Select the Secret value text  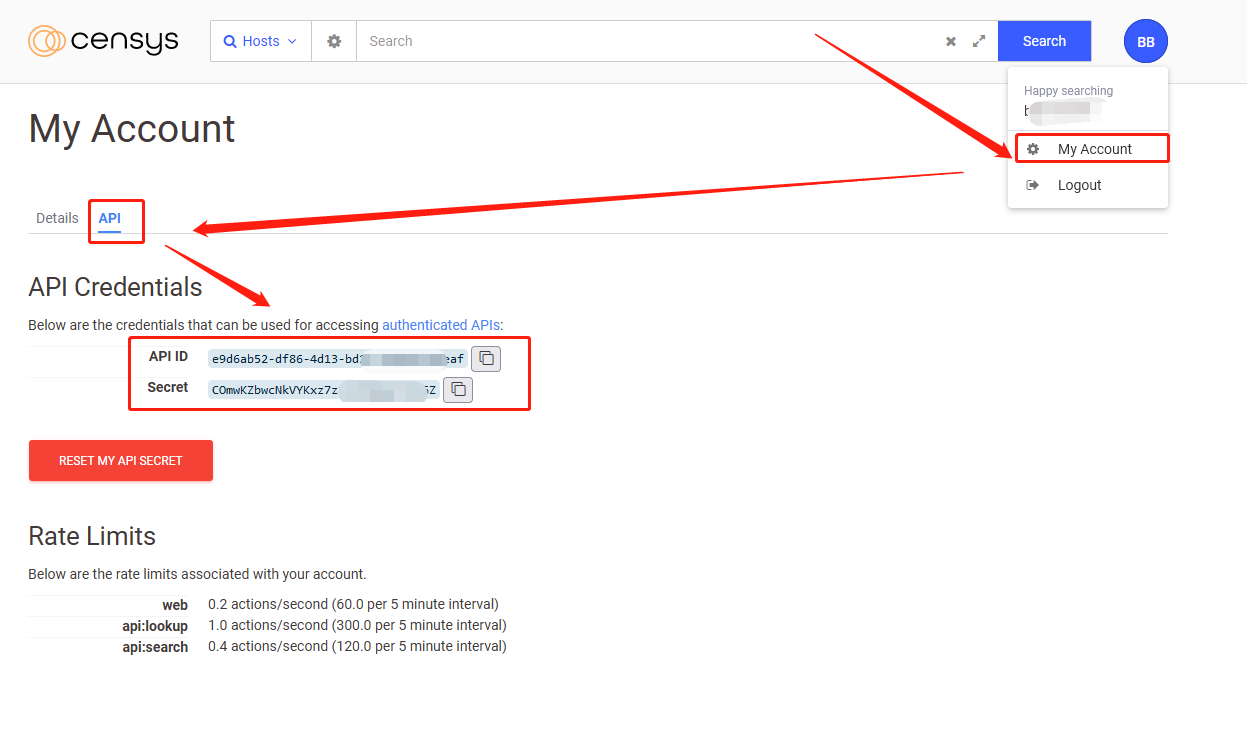322,390
